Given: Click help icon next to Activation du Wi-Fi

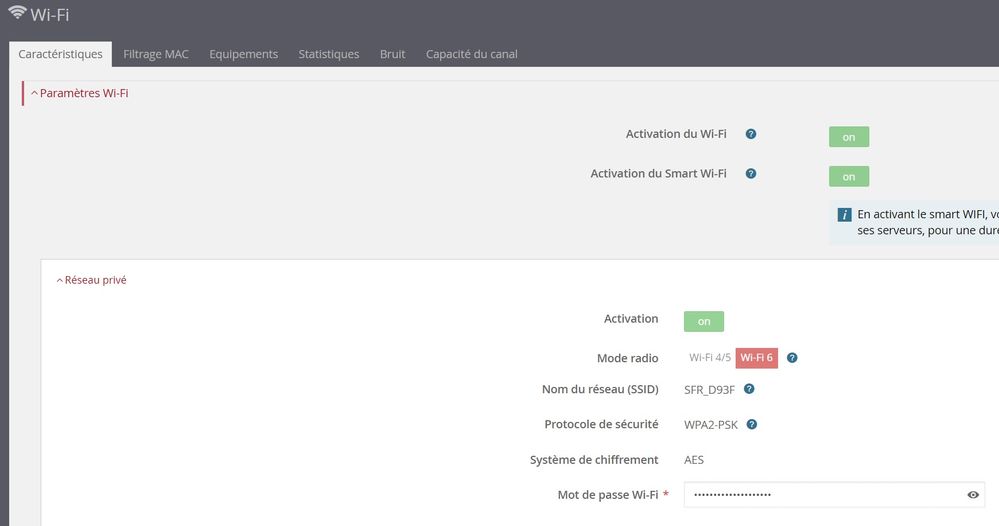Looking at the screenshot, I should pos(751,134).
